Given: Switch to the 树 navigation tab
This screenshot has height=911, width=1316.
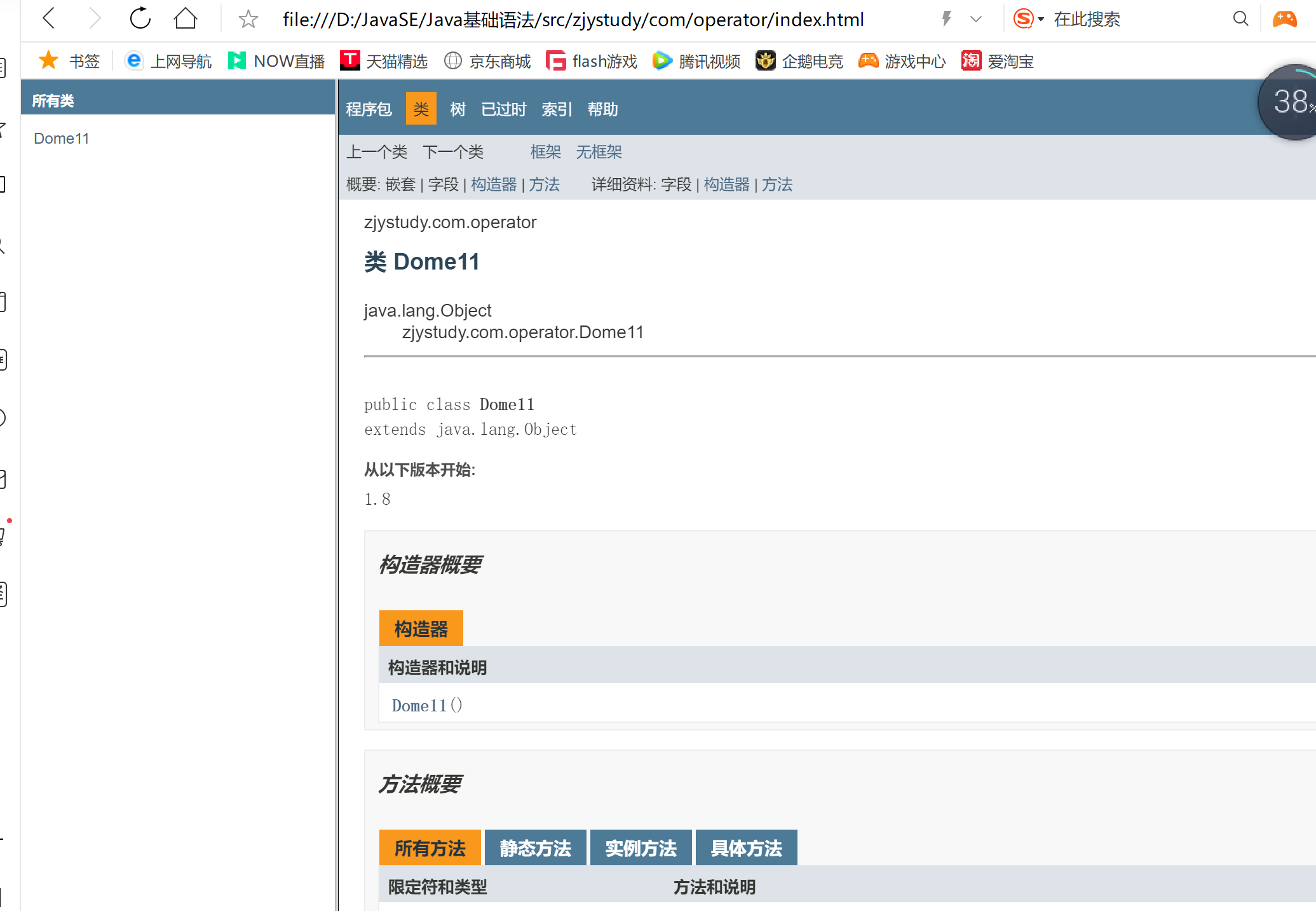Looking at the screenshot, I should click(458, 109).
